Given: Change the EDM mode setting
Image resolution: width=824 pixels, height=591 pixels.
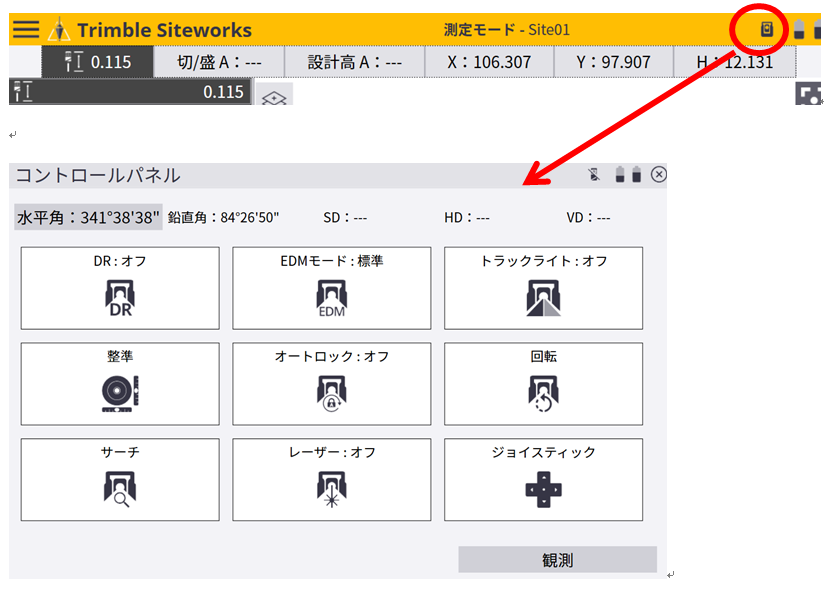Looking at the screenshot, I should pos(331,288).
